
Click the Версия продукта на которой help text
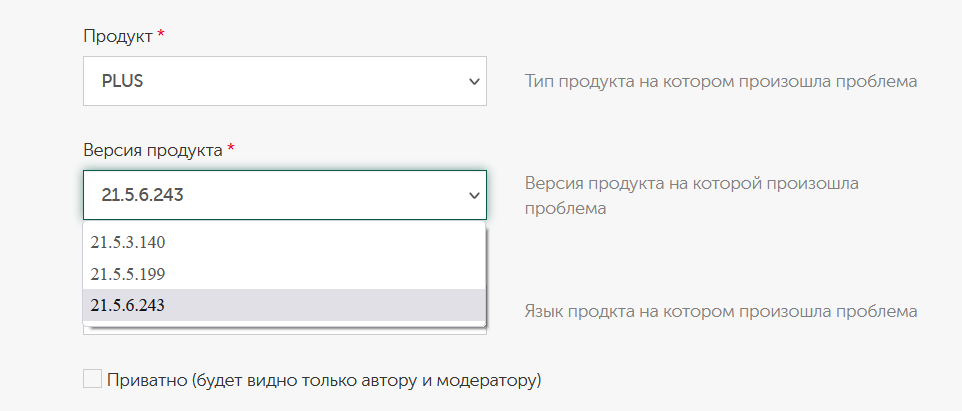(691, 196)
